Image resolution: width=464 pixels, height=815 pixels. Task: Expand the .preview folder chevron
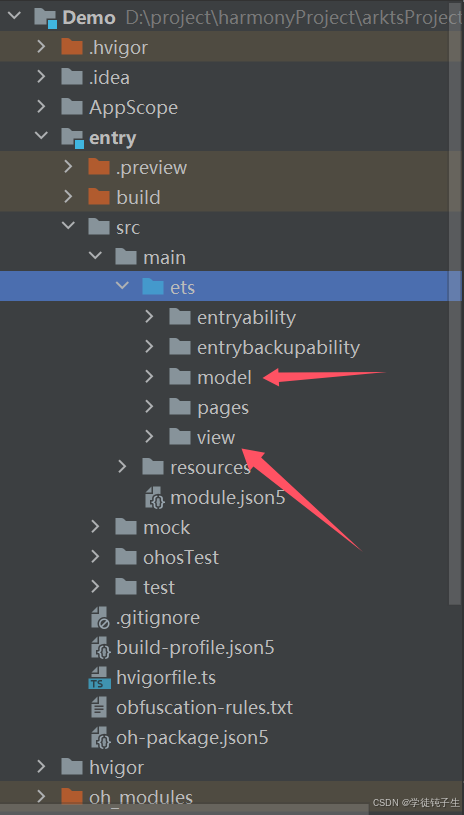click(68, 167)
